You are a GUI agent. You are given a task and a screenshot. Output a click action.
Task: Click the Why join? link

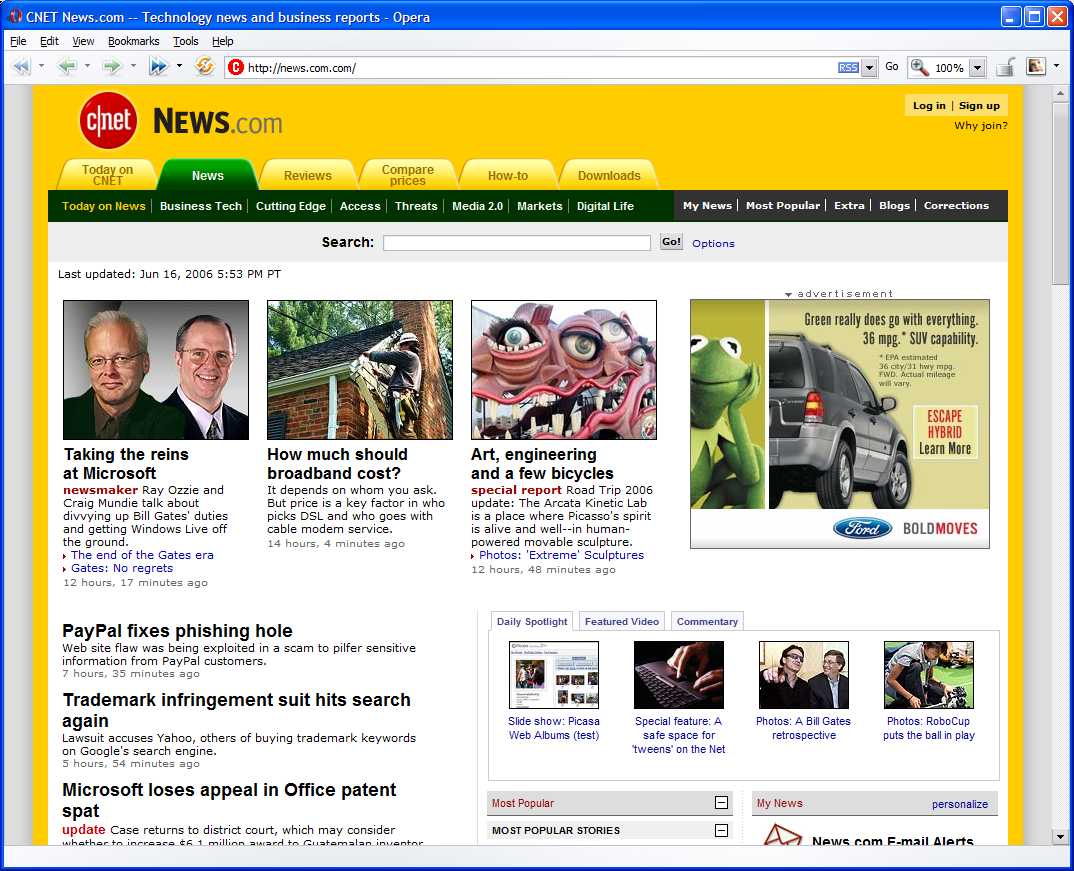[981, 125]
